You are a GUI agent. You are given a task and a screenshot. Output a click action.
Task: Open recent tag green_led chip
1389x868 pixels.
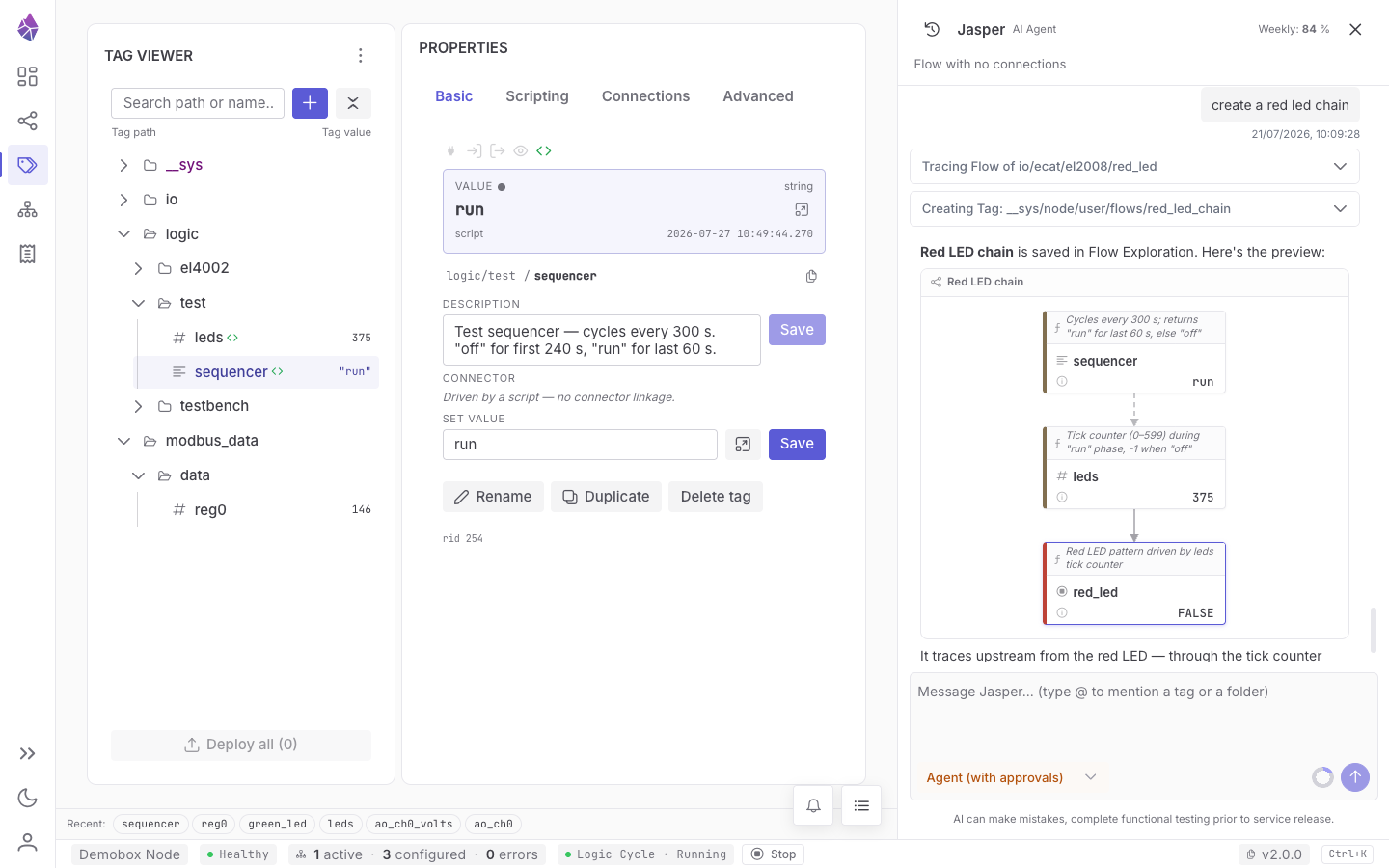pyautogui.click(x=277, y=825)
